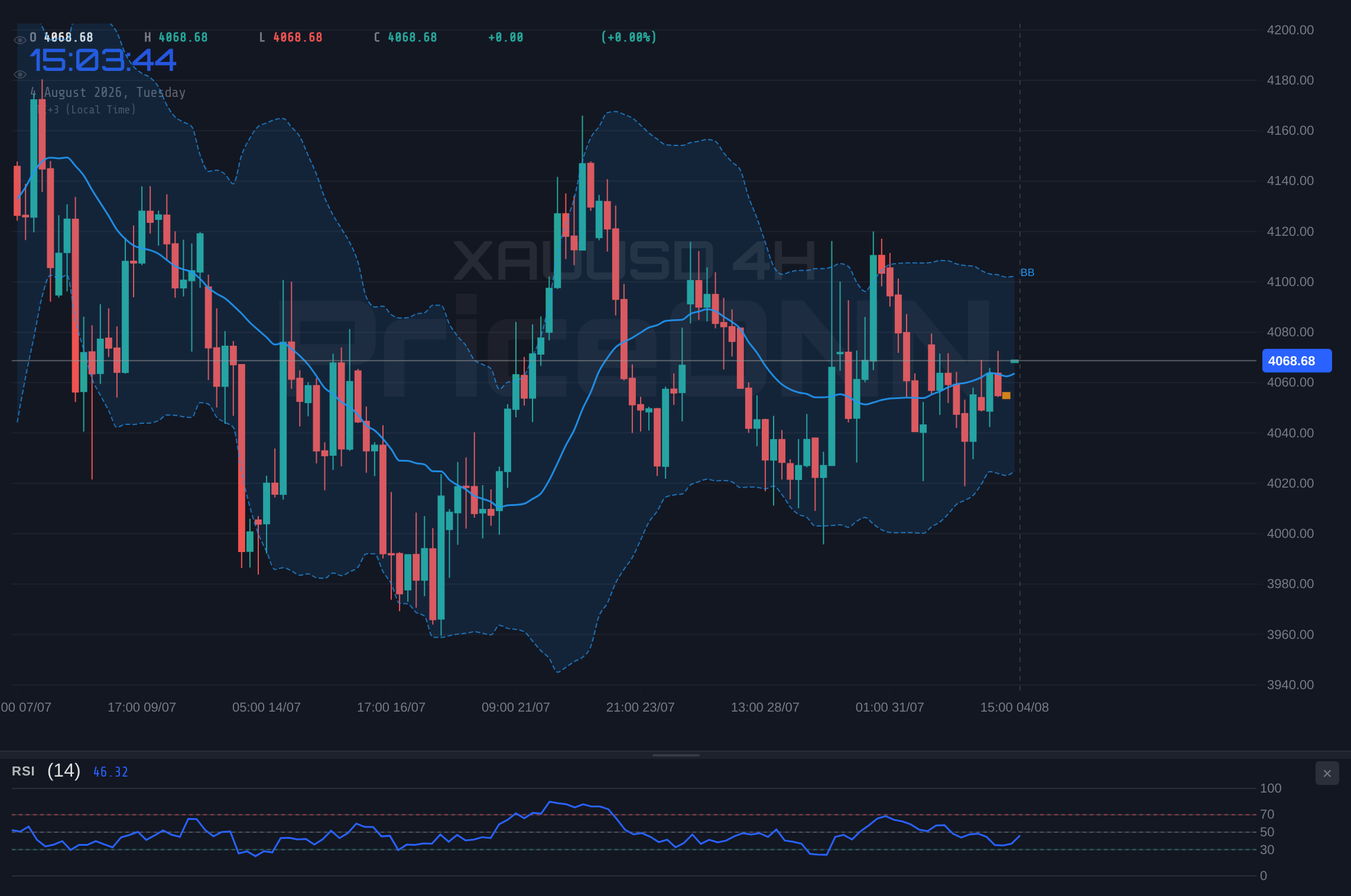Click the teal last-price marker on chart

pos(1014,361)
